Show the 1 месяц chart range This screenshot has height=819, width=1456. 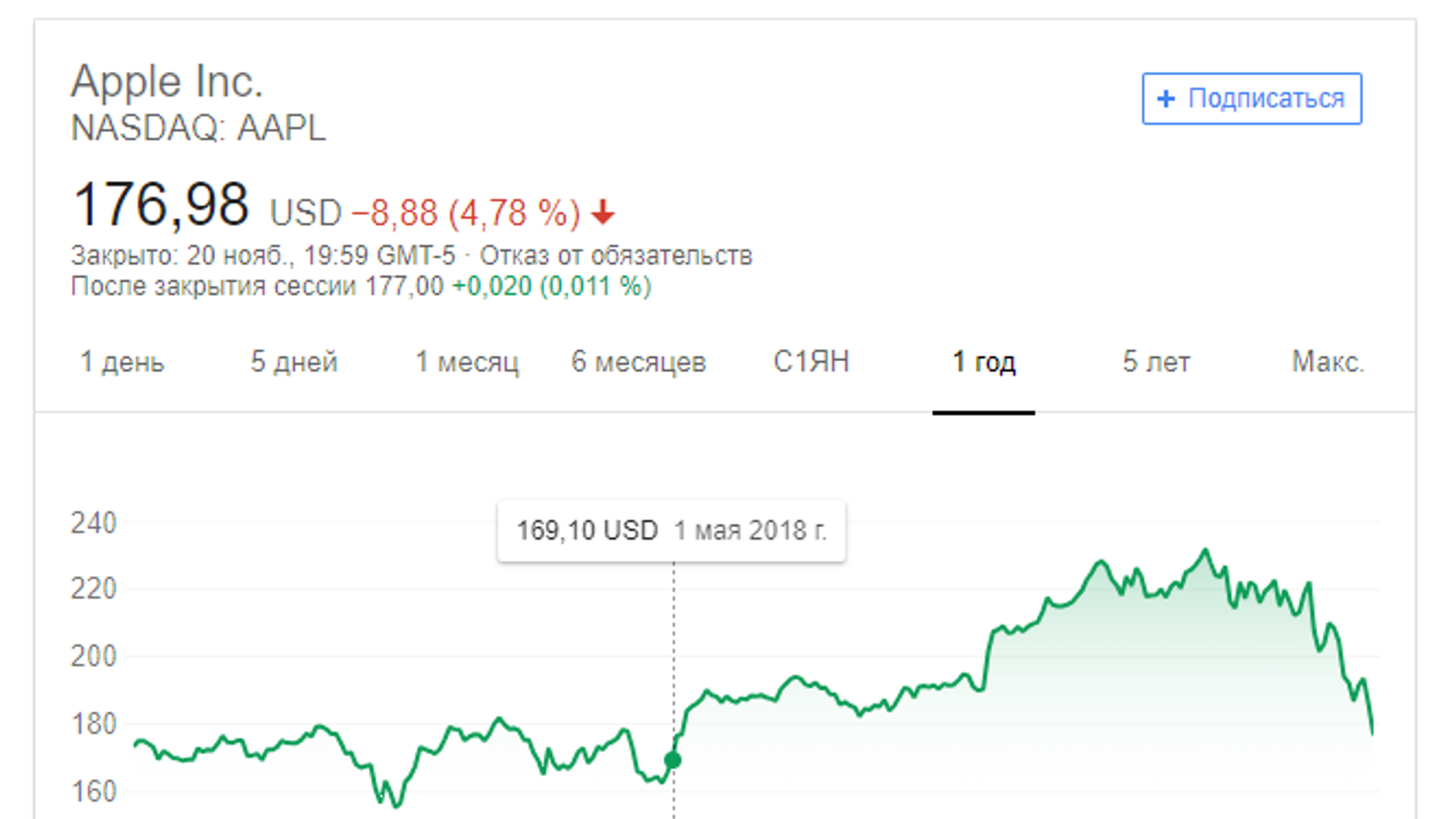467,362
